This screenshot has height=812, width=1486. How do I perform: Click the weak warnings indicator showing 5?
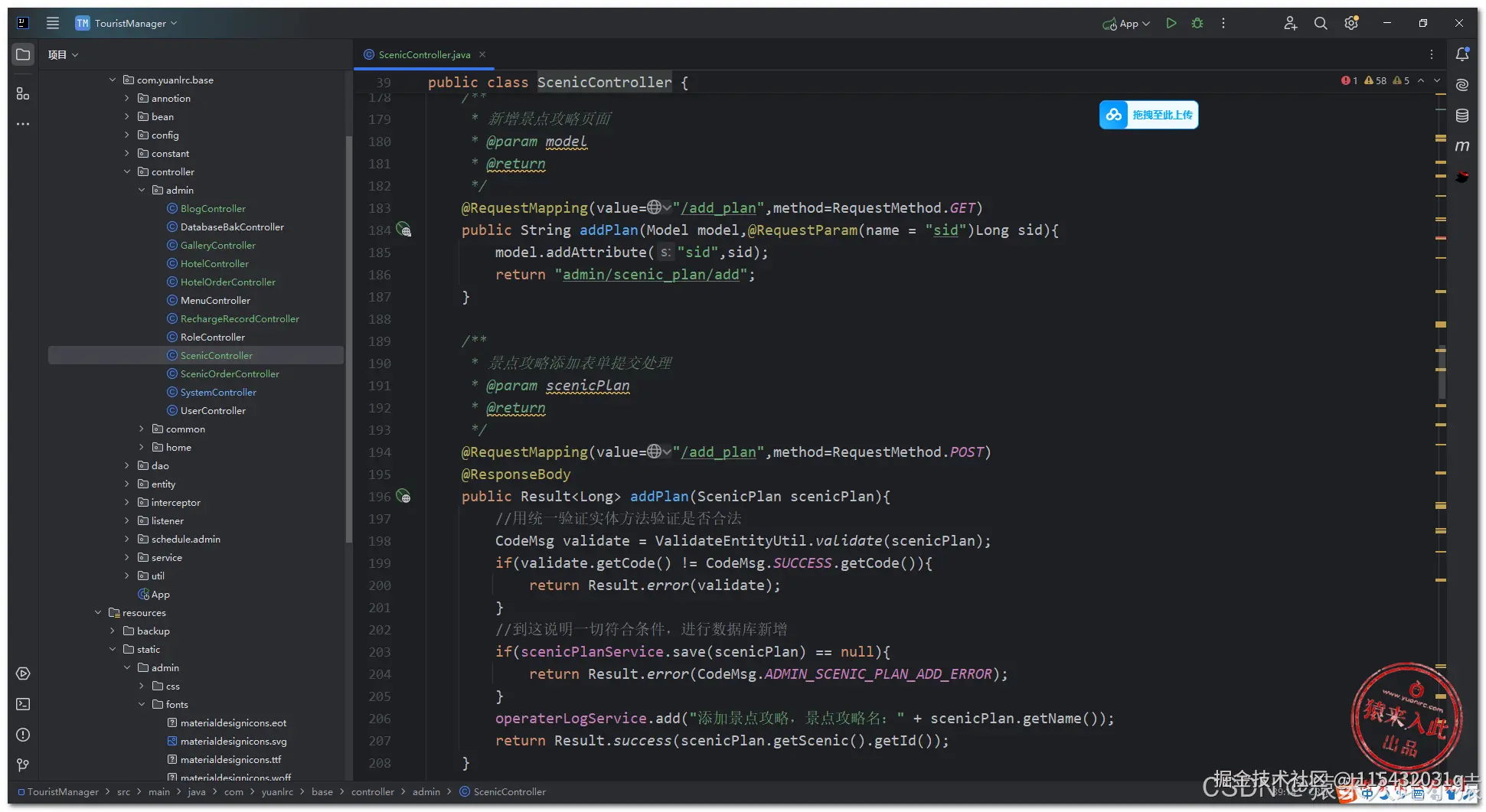point(1401,80)
